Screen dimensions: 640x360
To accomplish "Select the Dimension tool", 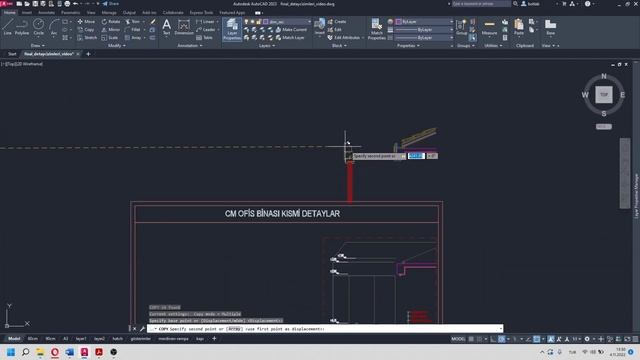I will [184, 27].
